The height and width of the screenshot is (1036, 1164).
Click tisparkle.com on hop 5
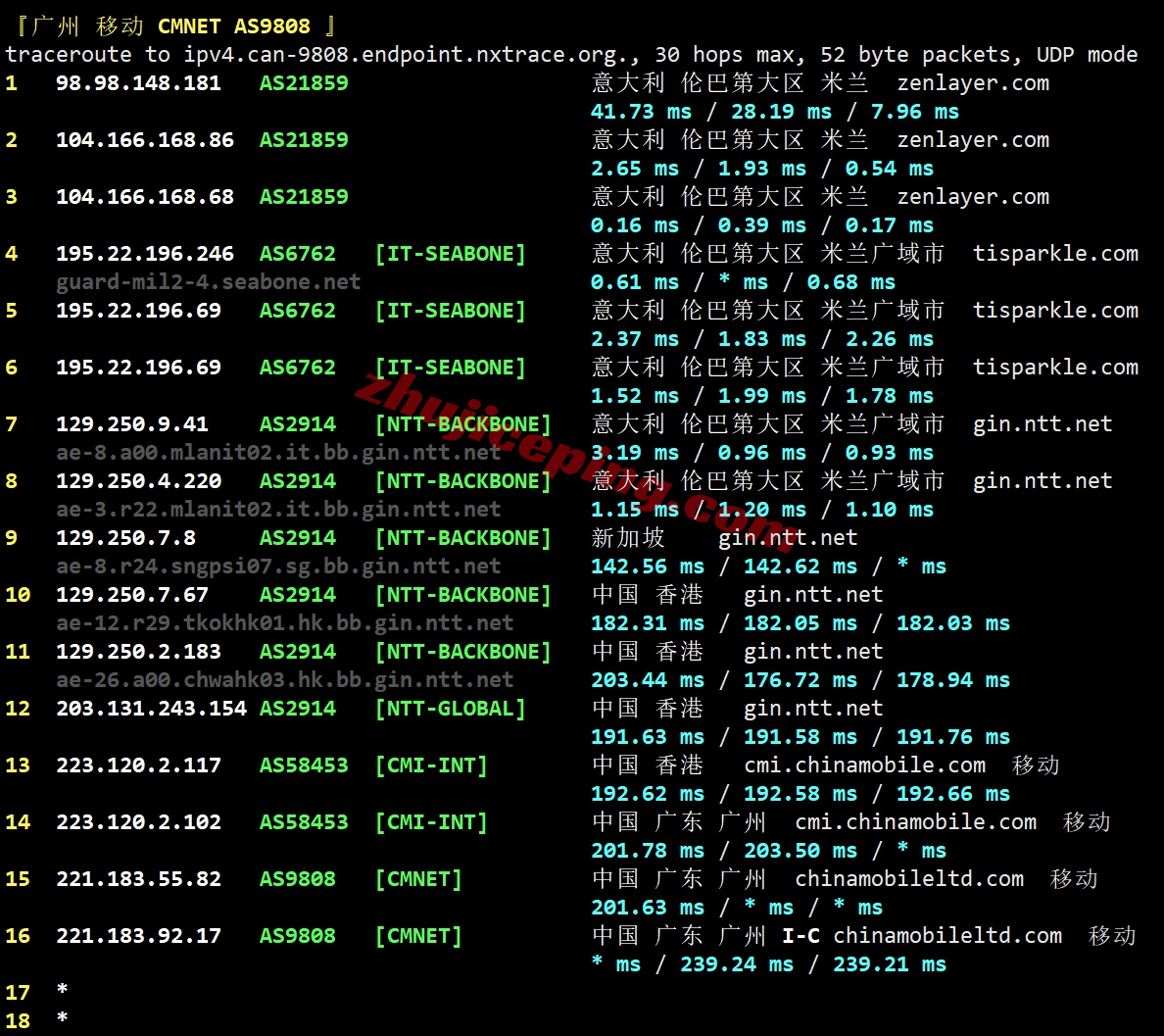[1055, 311]
